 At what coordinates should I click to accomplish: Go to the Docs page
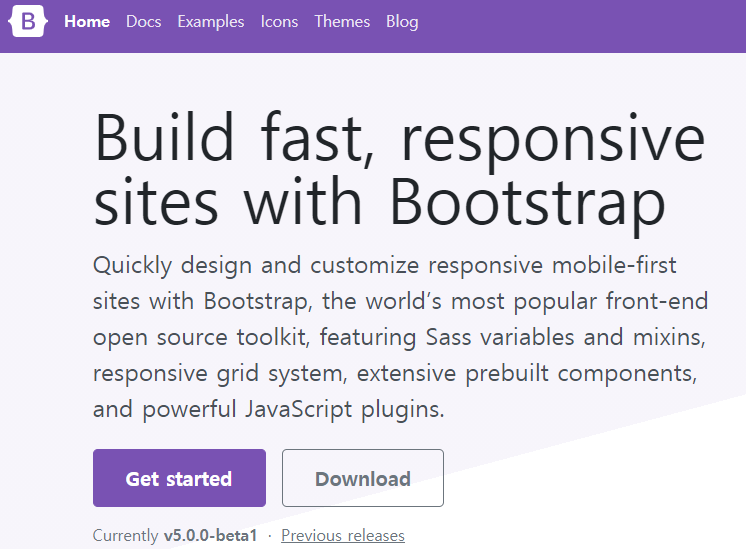(x=144, y=21)
